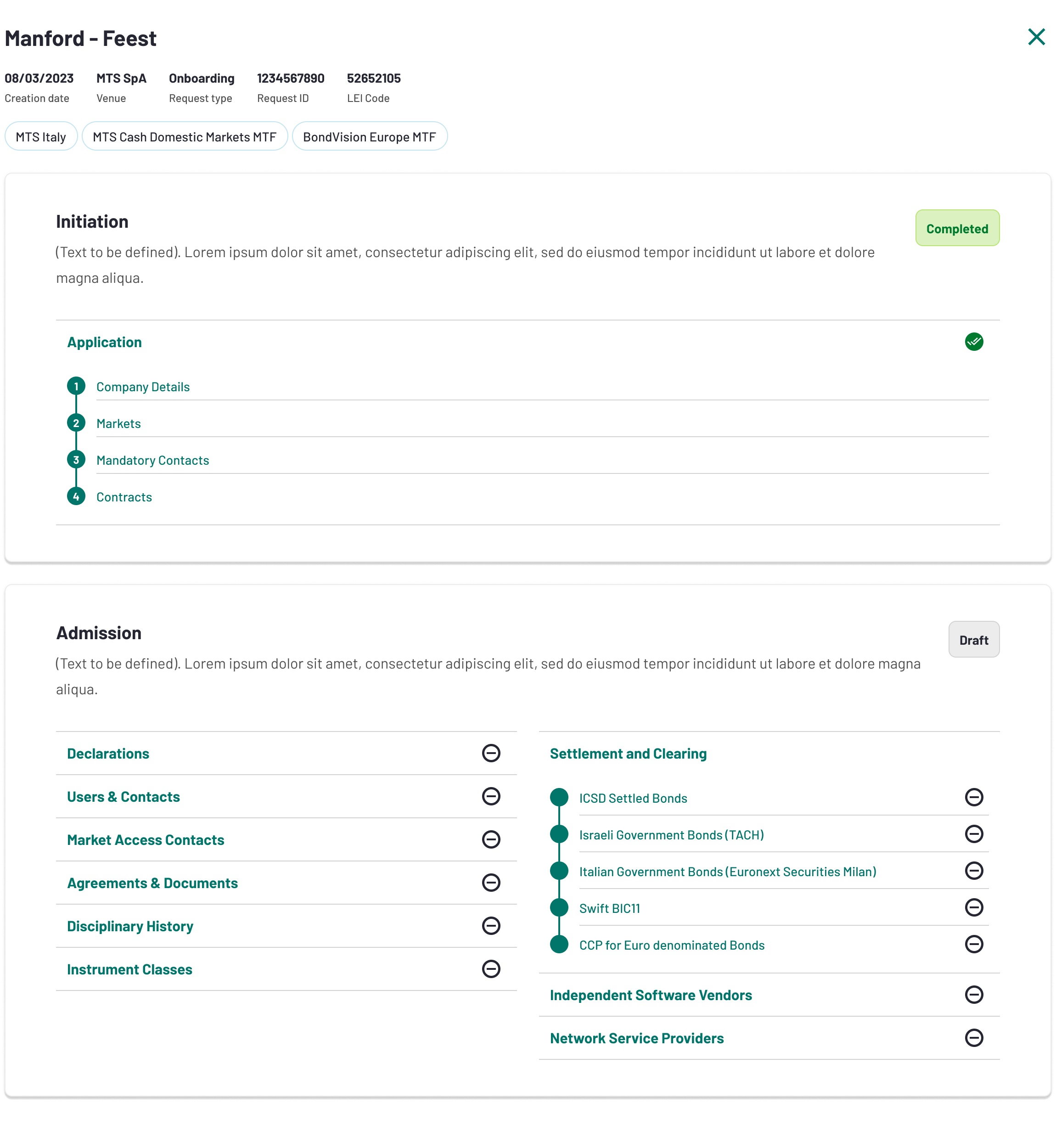Click creation date 08/03/2023
1056x1148 pixels.
(39, 78)
